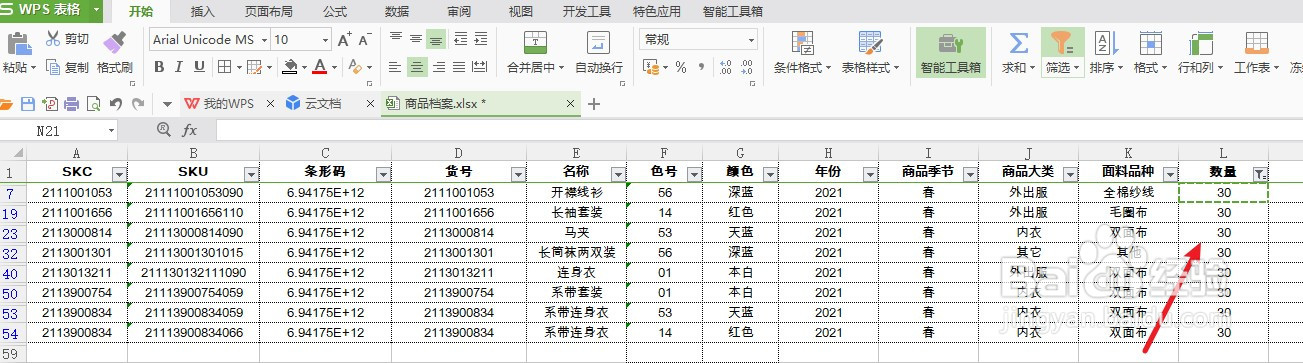Click the Cut (剪切) scissors button
The height and width of the screenshot is (363, 1303).
point(67,39)
